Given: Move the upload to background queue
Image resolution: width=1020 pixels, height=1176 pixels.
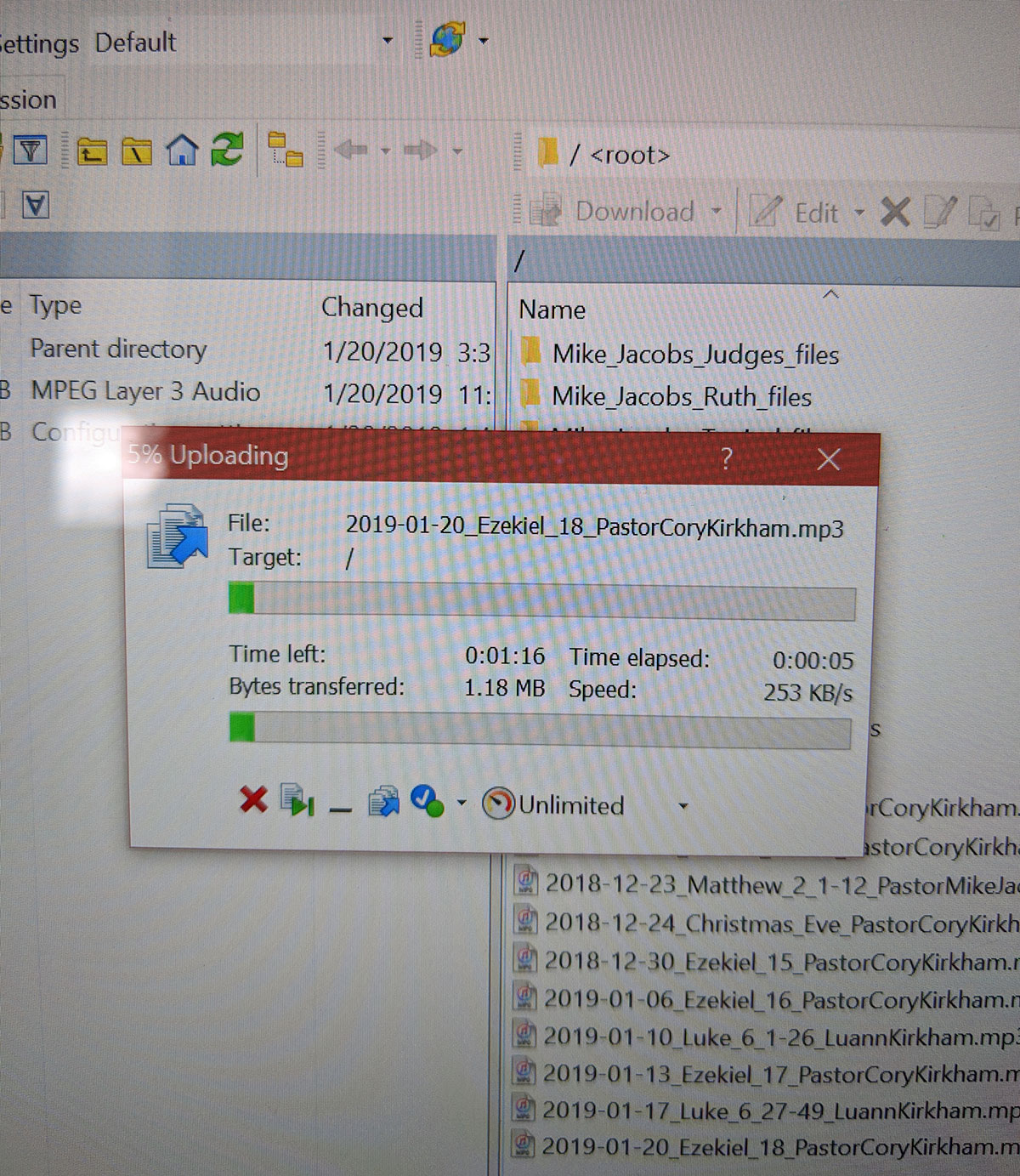Looking at the screenshot, I should pyautogui.click(x=383, y=802).
